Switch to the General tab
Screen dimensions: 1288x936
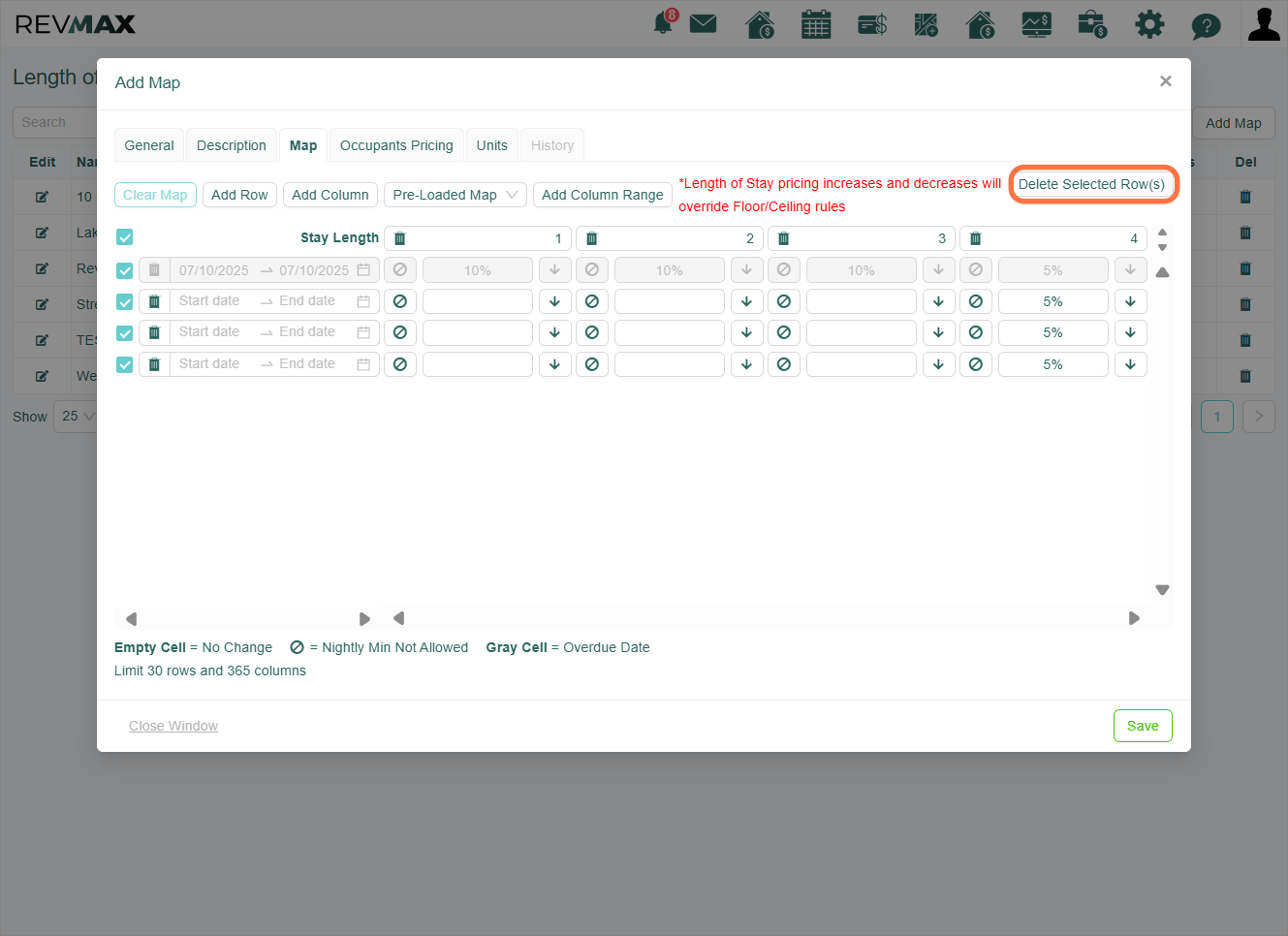click(149, 145)
